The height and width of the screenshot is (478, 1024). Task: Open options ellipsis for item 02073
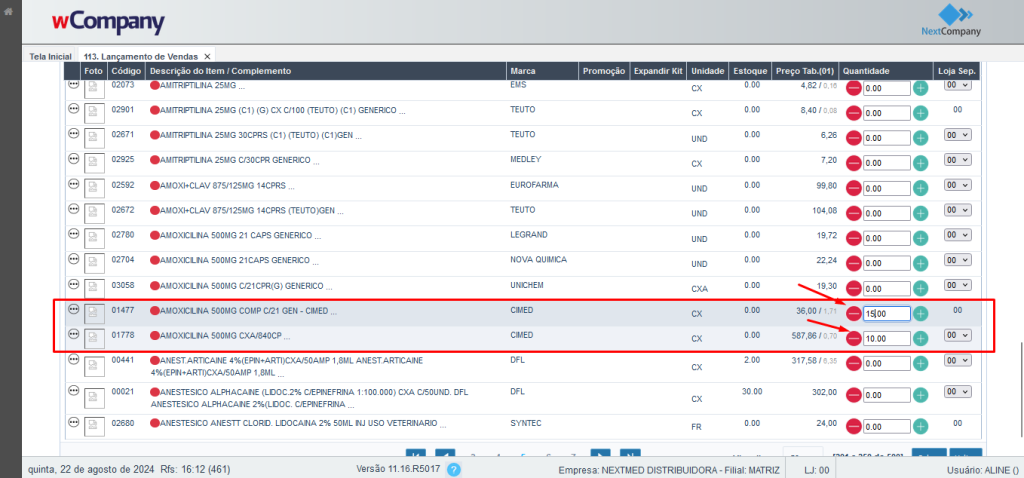[x=73, y=86]
